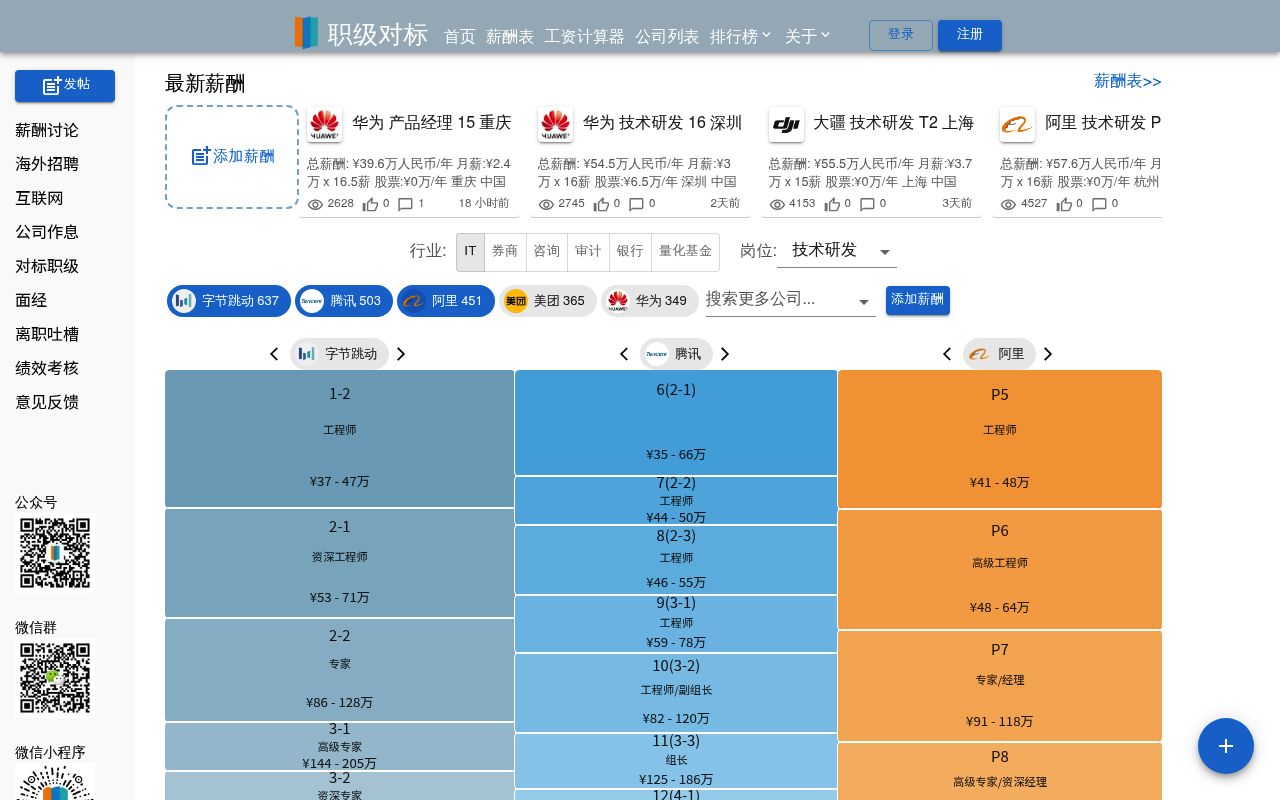
Task: Click the 登录 button
Action: (x=901, y=35)
